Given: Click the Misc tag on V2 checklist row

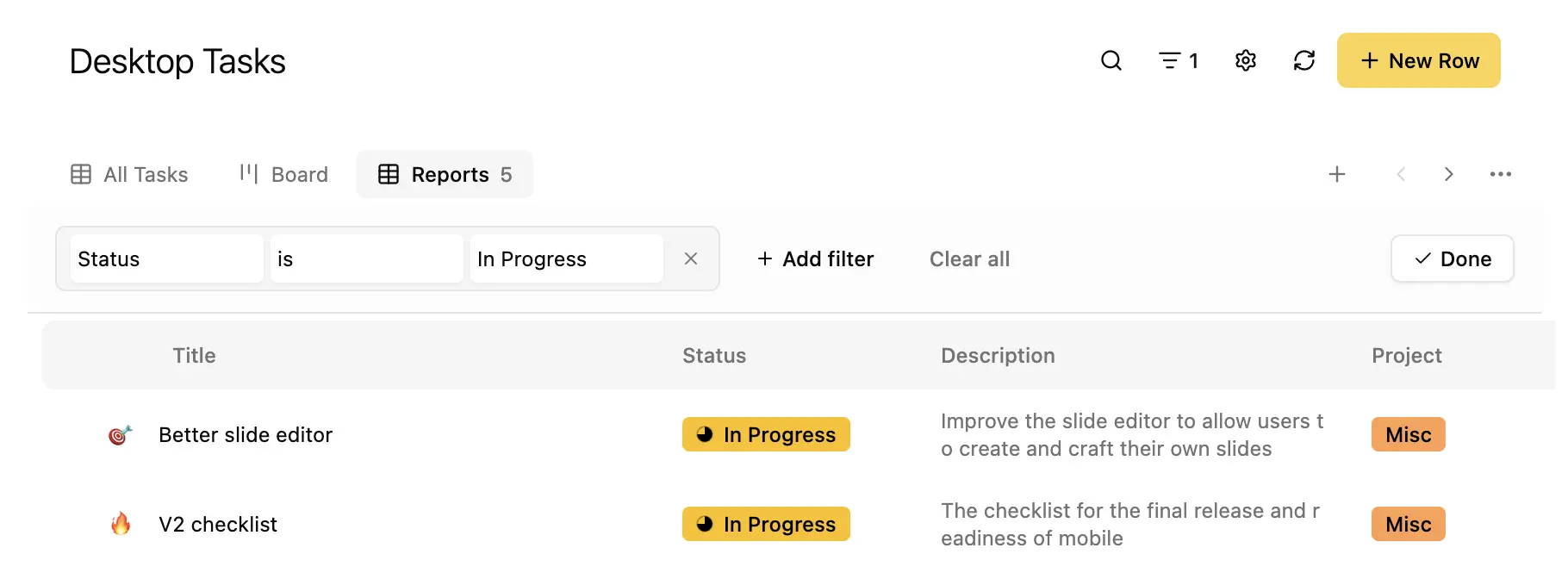Looking at the screenshot, I should coord(1409,524).
